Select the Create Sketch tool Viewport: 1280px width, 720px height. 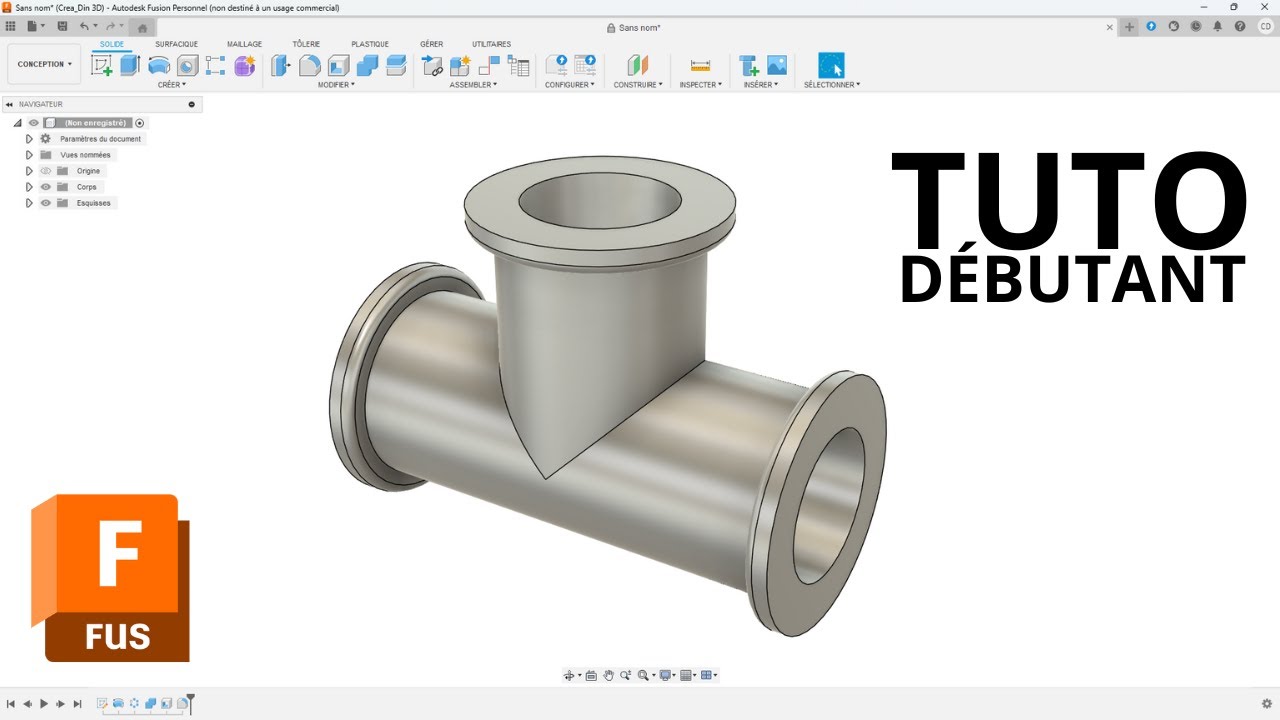point(103,65)
